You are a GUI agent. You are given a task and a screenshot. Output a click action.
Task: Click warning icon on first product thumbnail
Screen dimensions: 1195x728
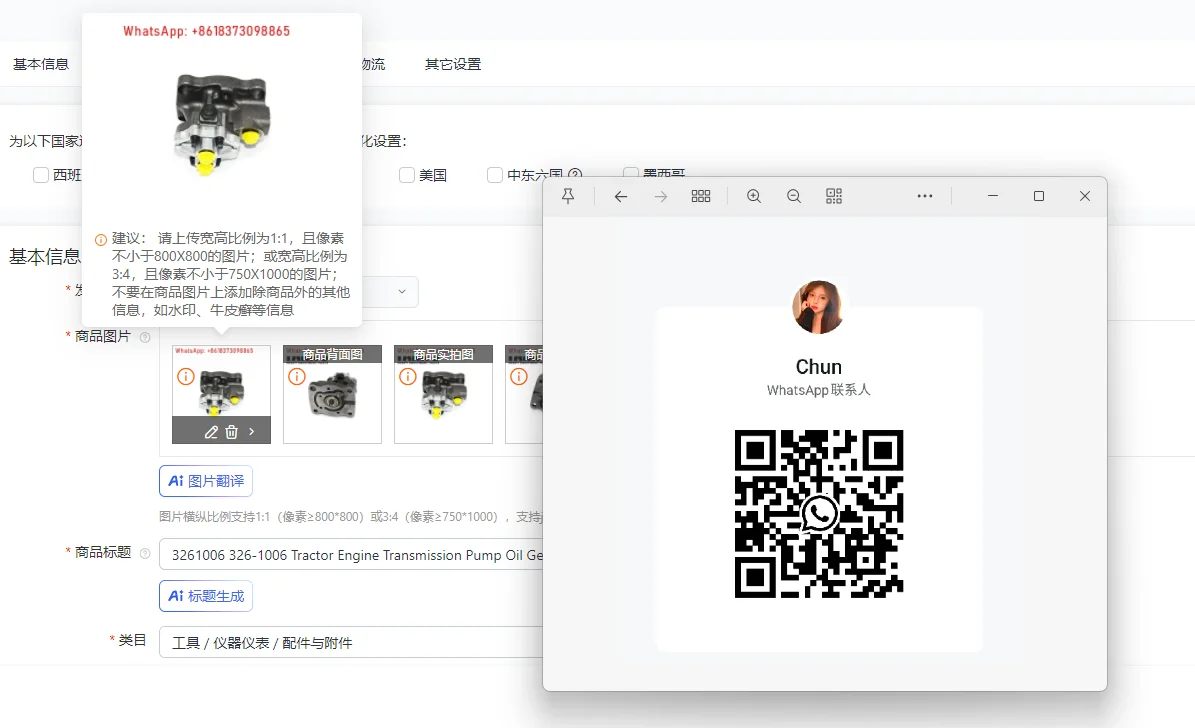point(186,377)
